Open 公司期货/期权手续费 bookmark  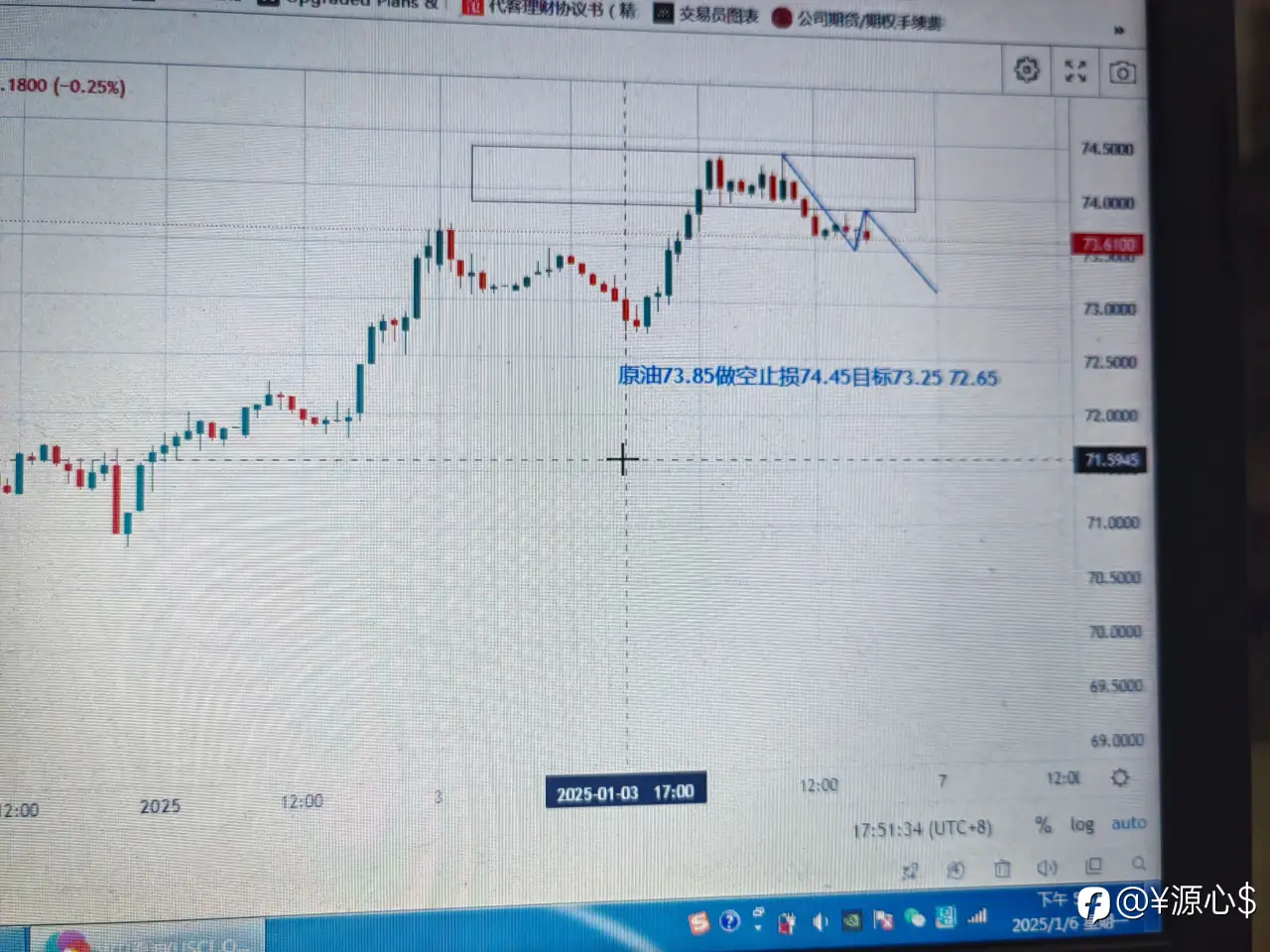(x=858, y=19)
